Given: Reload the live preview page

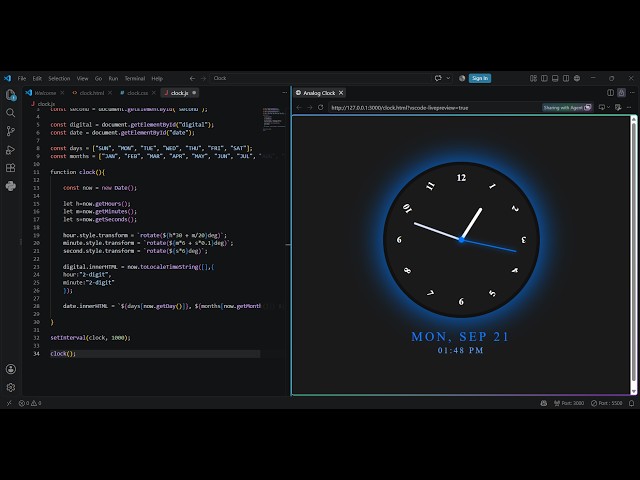Looking at the screenshot, I should tap(321, 107).
